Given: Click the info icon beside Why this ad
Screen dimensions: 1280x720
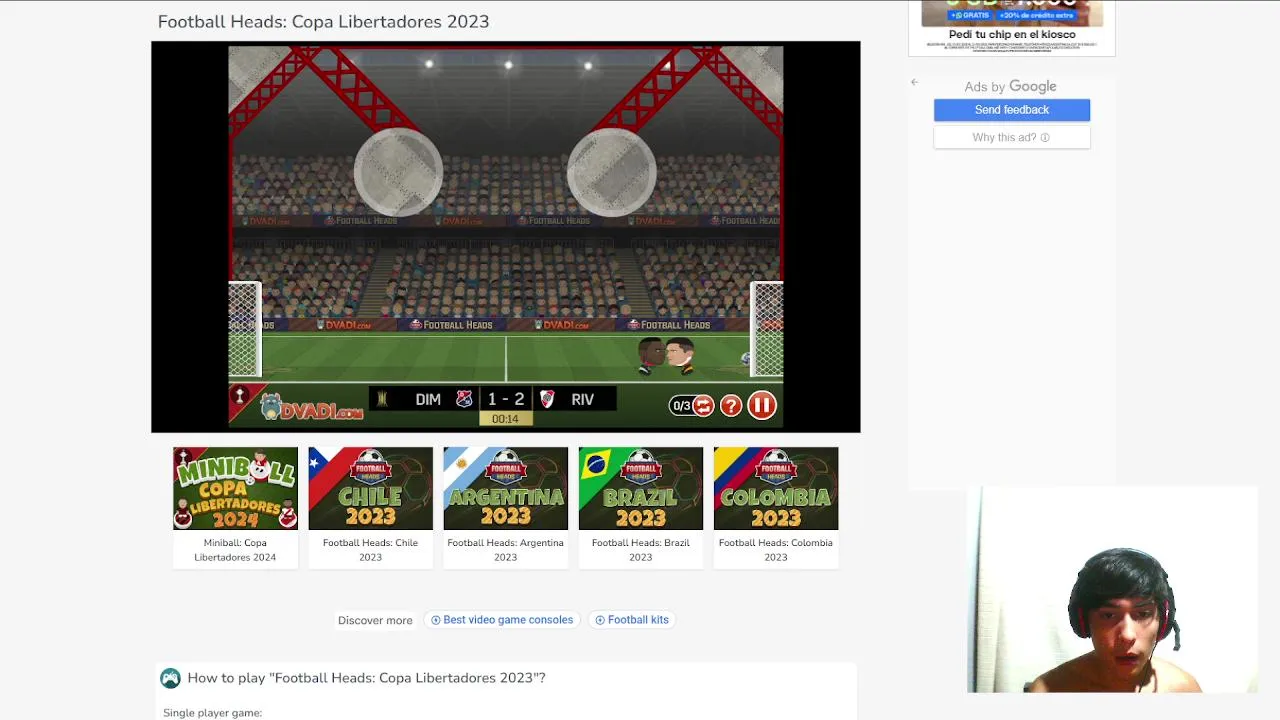Looking at the screenshot, I should click(1045, 138).
